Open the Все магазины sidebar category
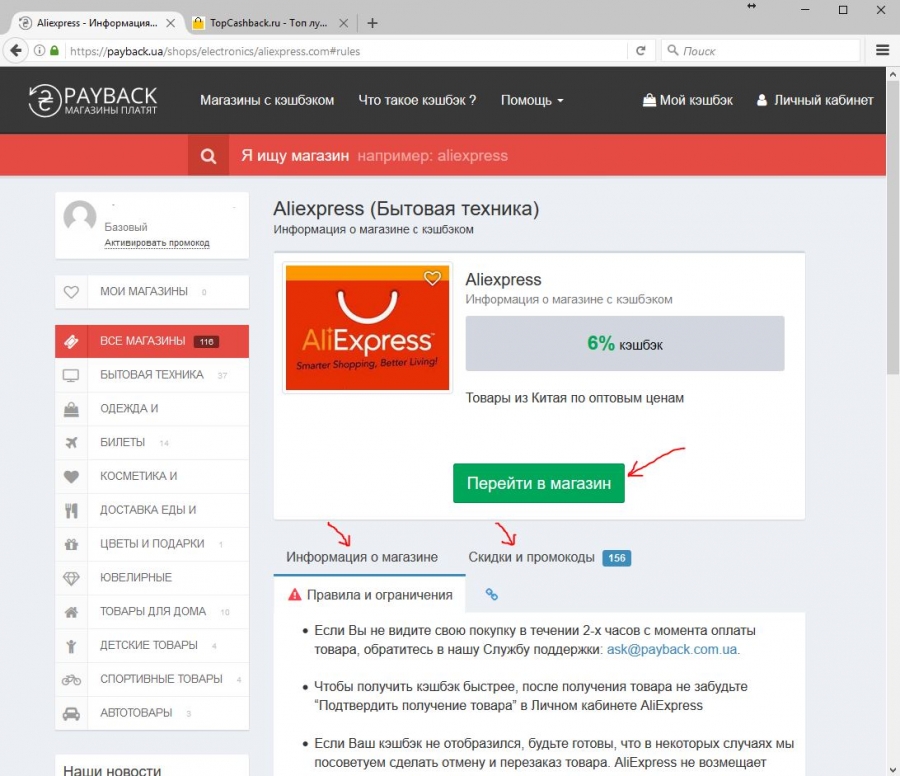900x776 pixels. click(x=152, y=342)
